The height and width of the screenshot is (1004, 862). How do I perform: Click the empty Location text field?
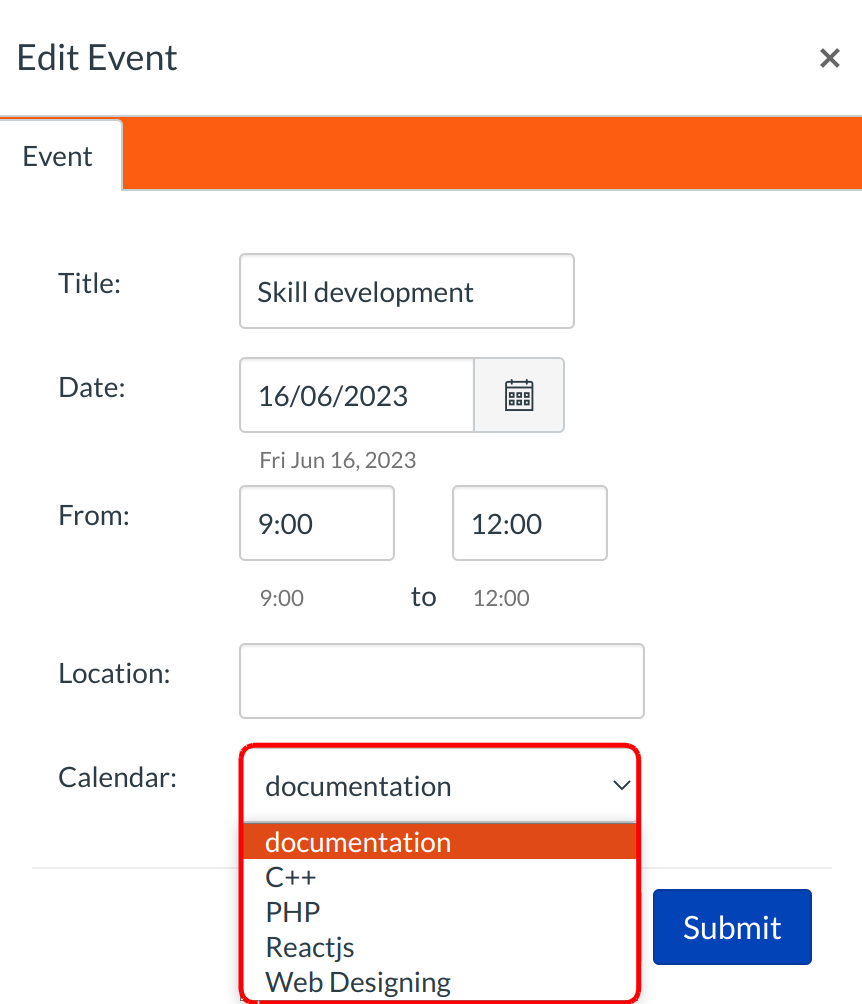(x=441, y=681)
